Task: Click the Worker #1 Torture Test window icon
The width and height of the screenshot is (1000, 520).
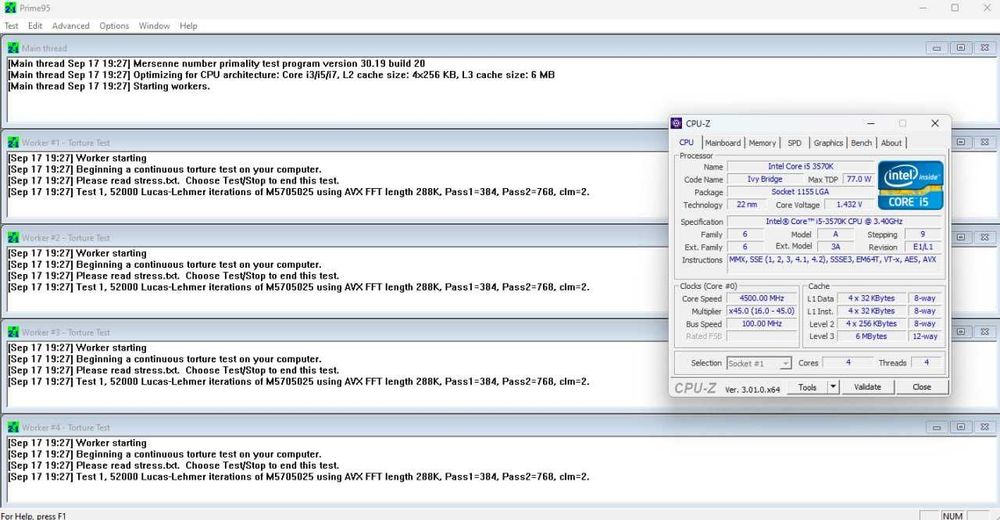Action: pyautogui.click(x=13, y=142)
